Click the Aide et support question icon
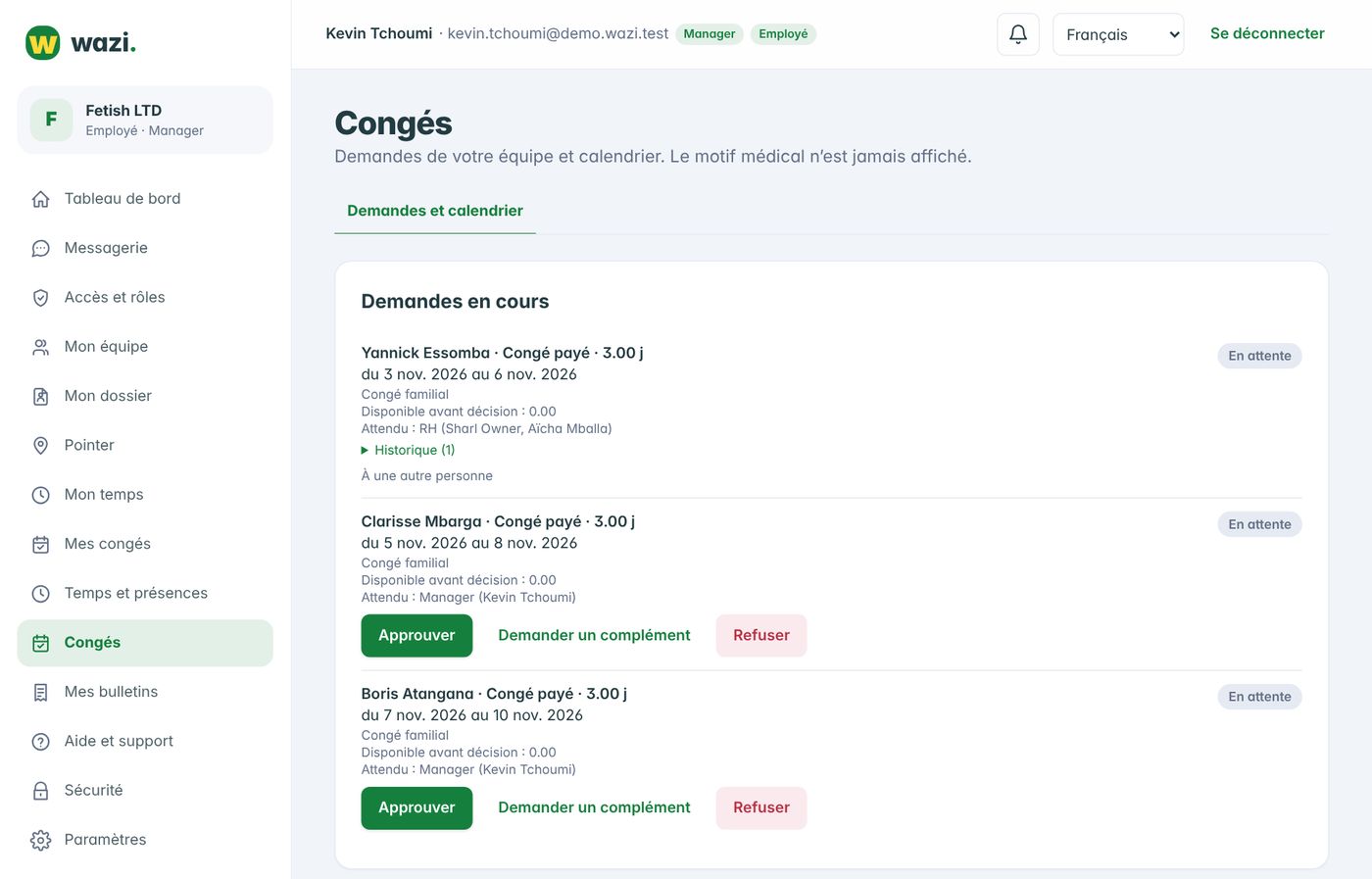This screenshot has height=879, width=1372. coord(40,742)
